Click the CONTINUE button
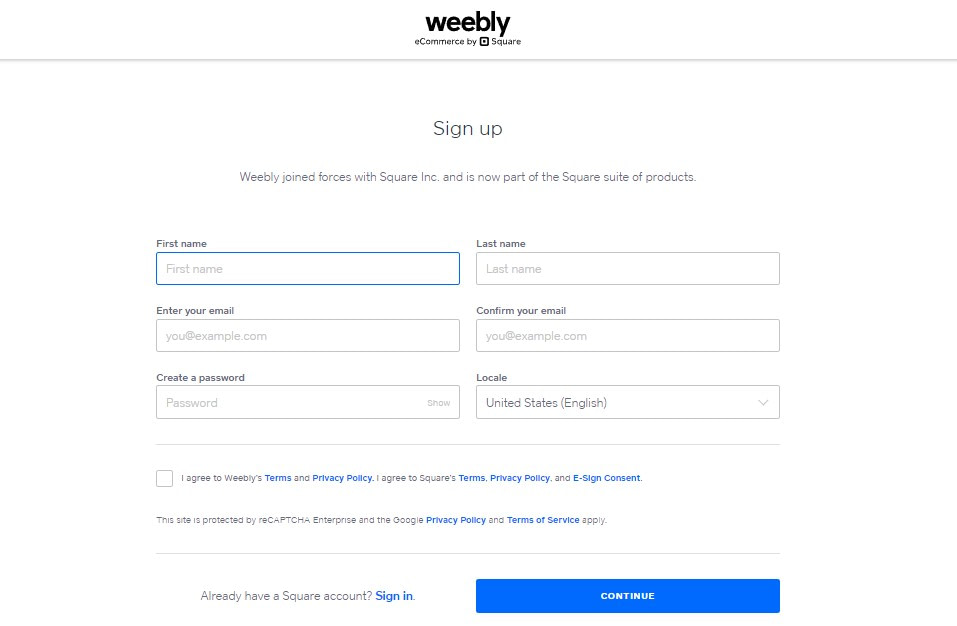 click(x=627, y=595)
